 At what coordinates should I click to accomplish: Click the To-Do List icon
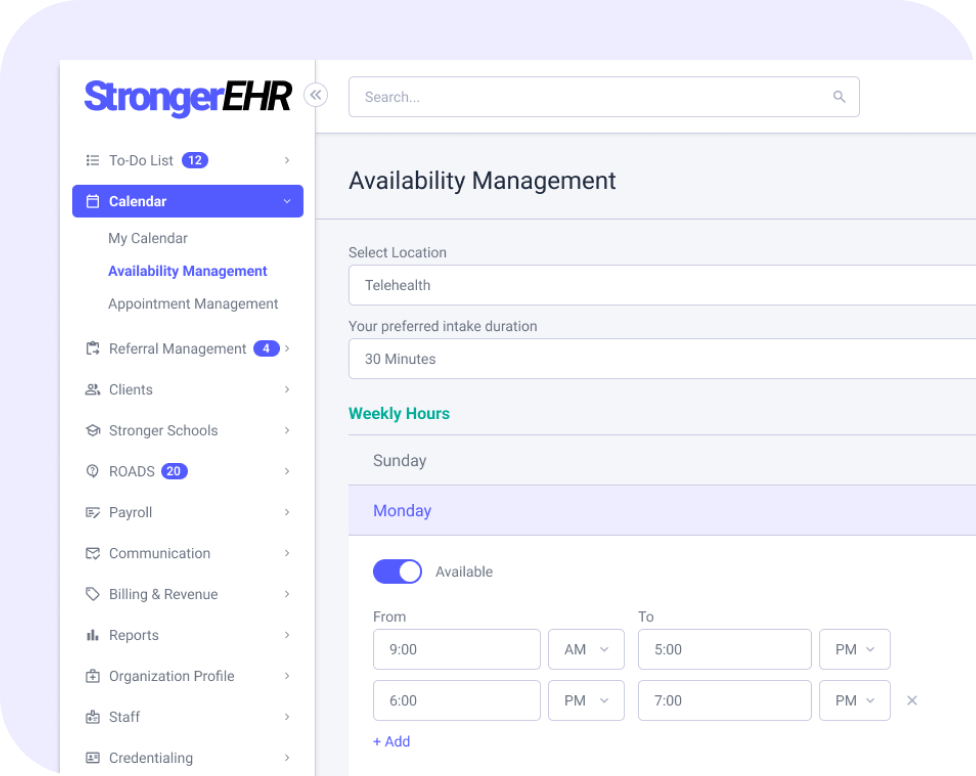click(x=93, y=160)
